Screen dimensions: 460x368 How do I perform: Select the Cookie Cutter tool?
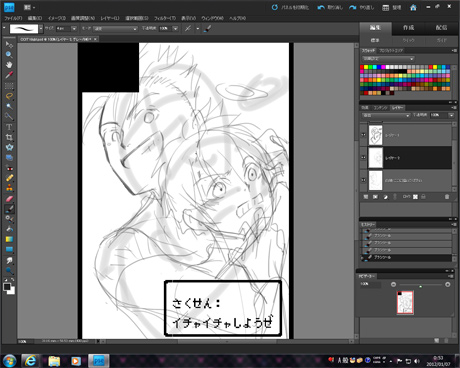tap(9, 147)
